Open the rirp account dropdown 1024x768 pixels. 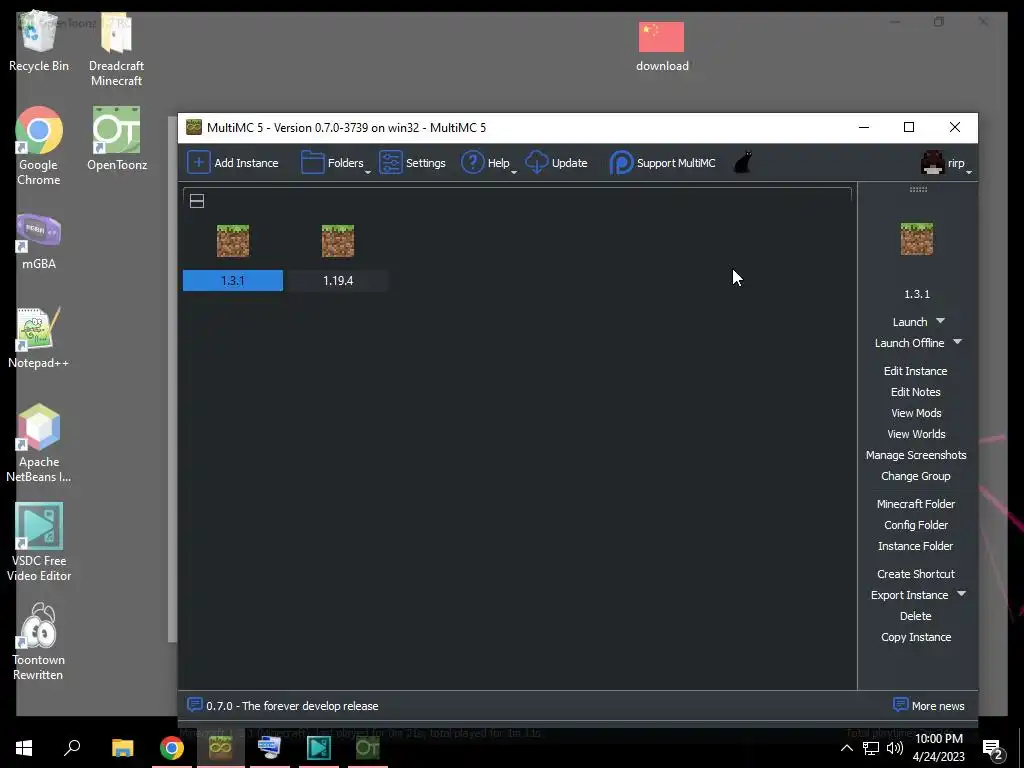pyautogui.click(x=946, y=163)
